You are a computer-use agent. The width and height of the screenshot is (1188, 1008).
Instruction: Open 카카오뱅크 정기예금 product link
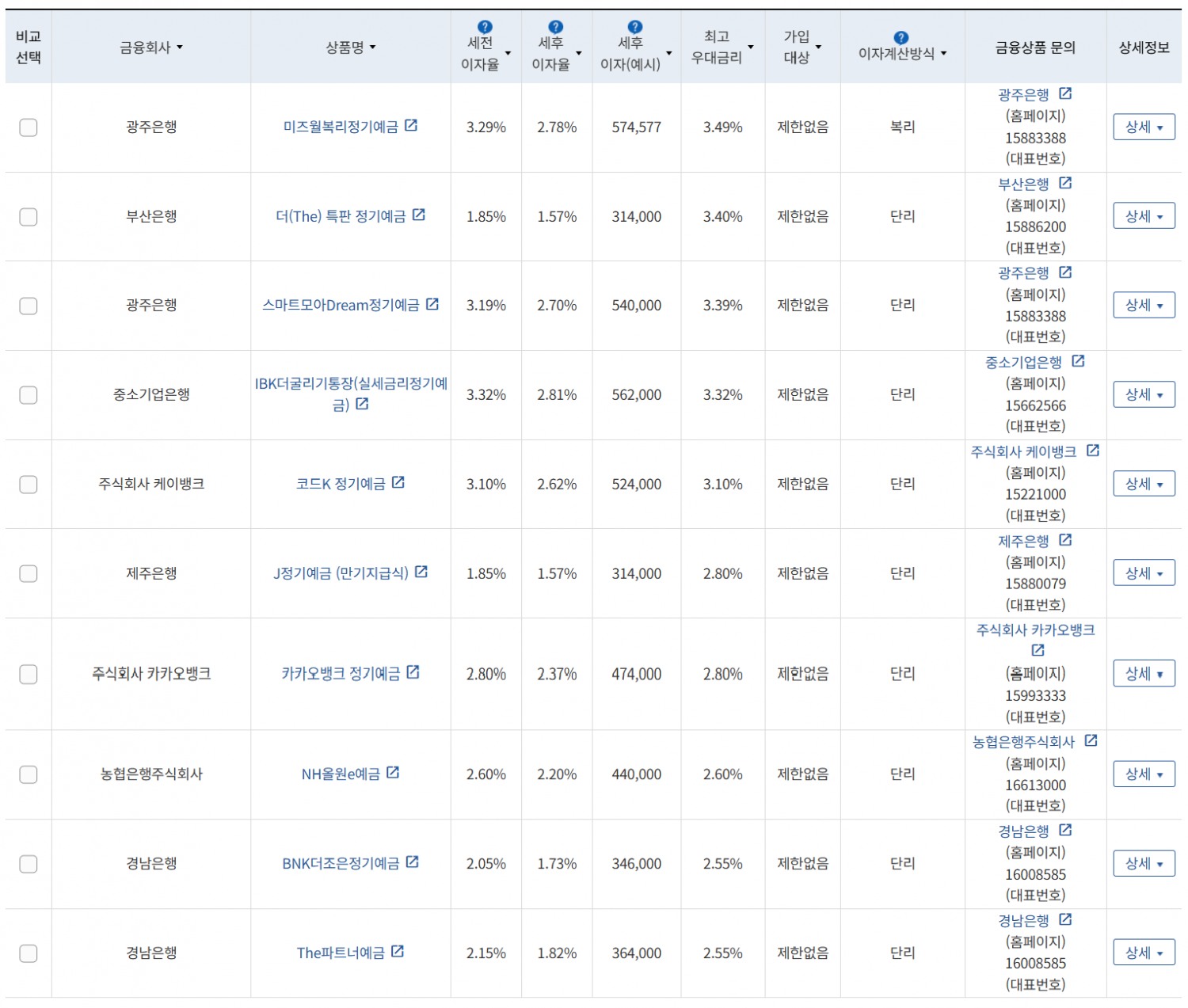tap(341, 674)
